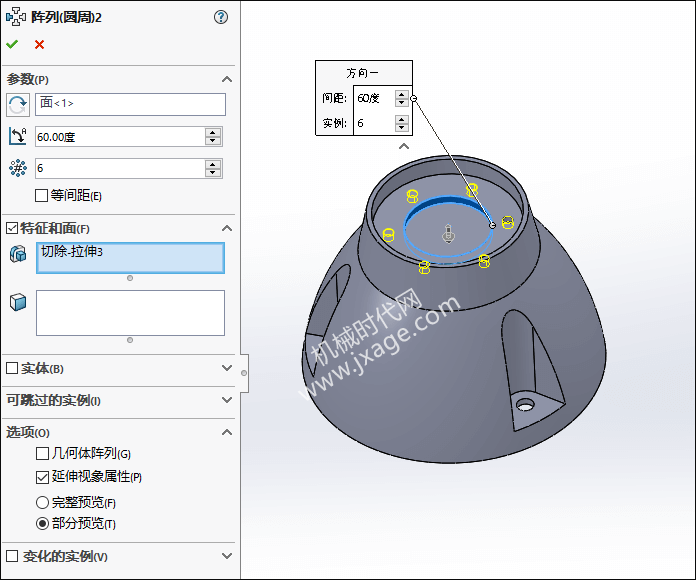Select 部分预览 partial preview
696x580 pixels.
click(x=42, y=524)
